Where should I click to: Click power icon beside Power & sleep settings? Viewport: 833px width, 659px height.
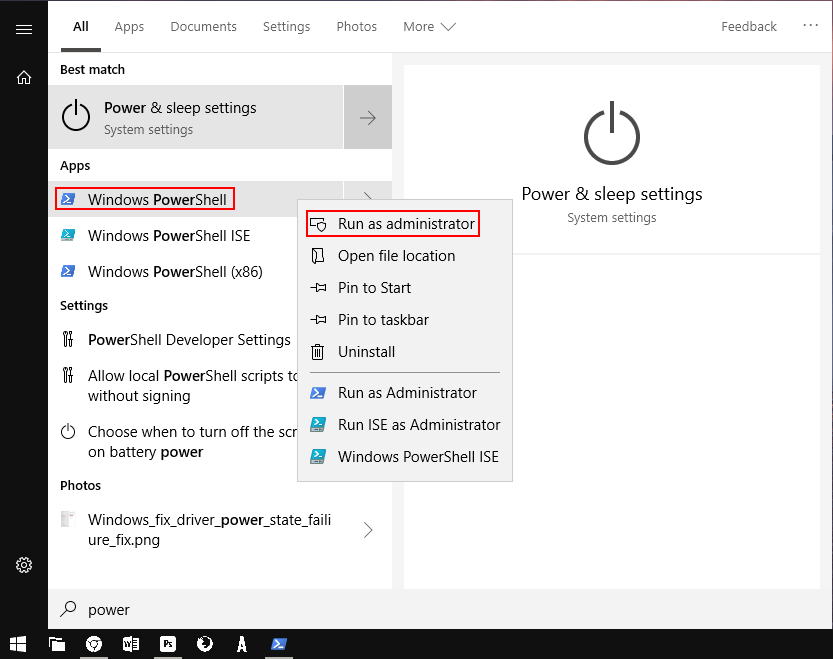76,115
